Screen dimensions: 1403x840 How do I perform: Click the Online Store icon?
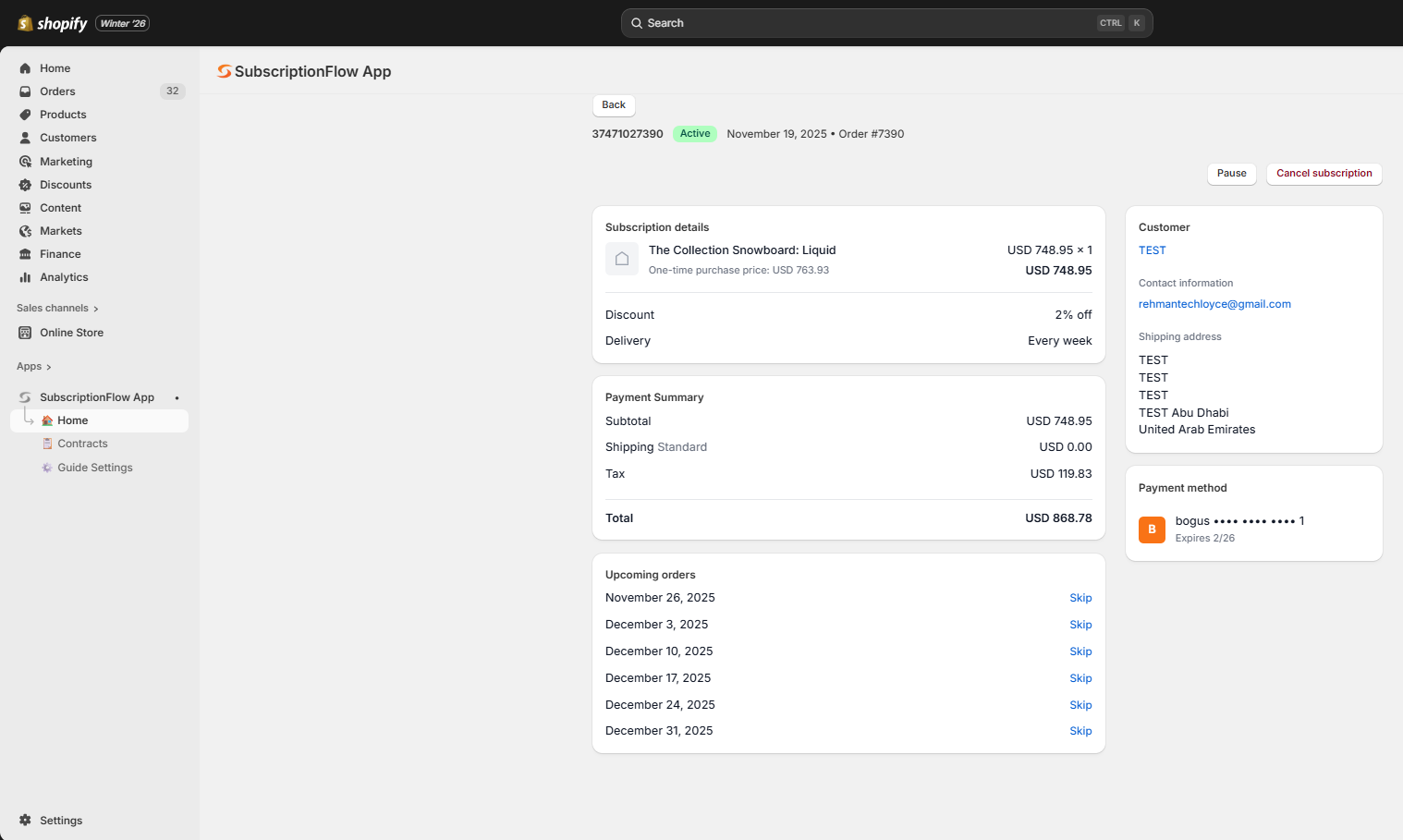(25, 333)
